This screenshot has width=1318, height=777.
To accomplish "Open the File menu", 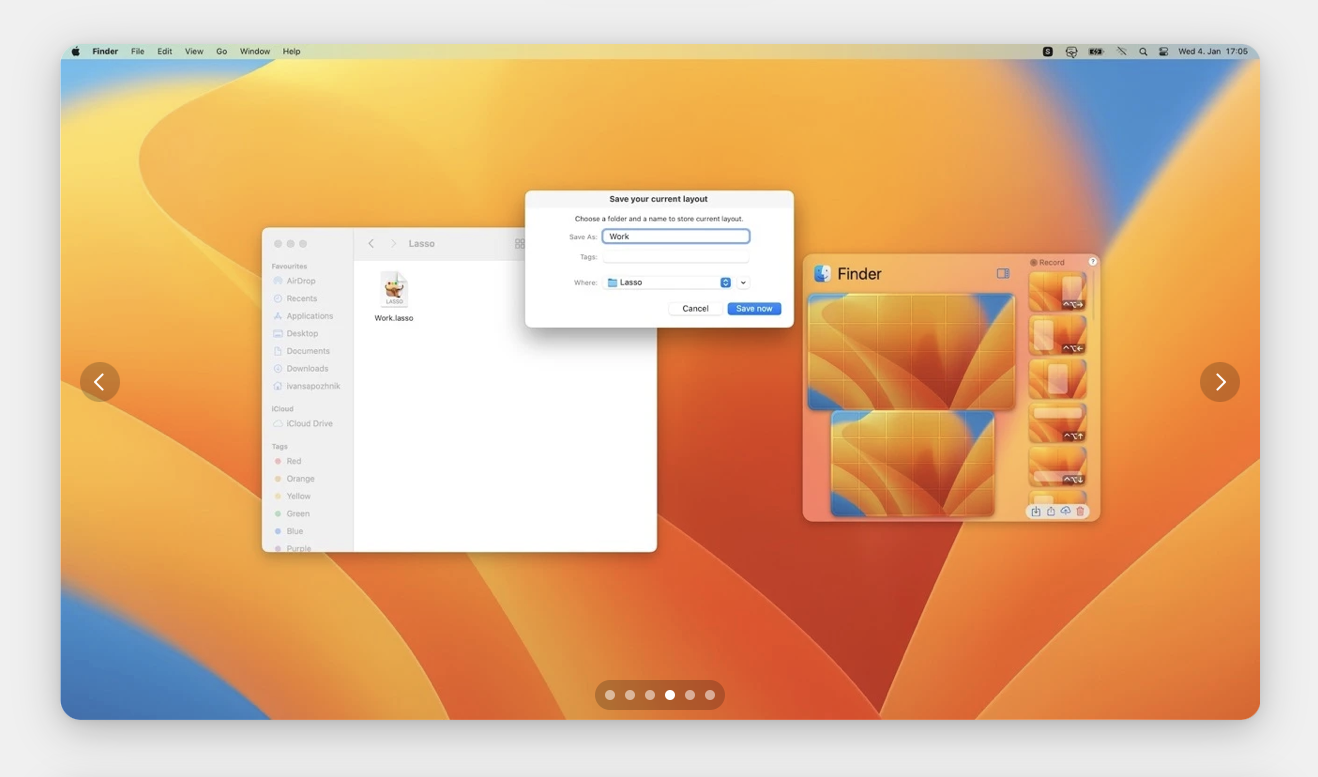I will point(138,51).
